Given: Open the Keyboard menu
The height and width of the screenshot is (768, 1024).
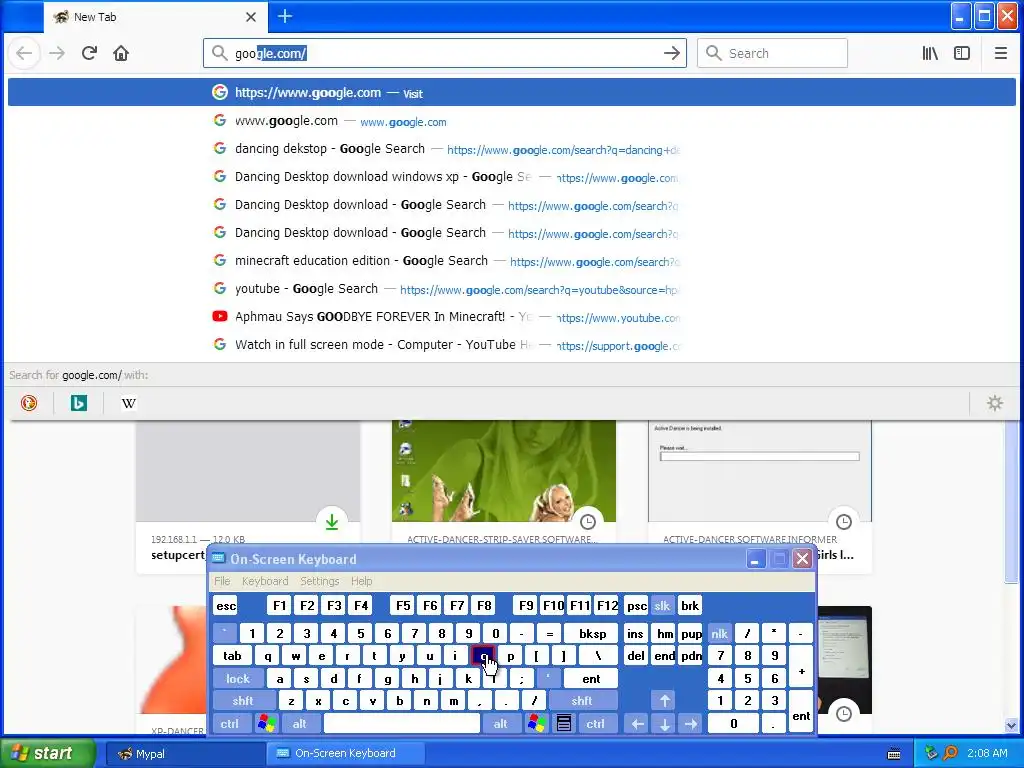Looking at the screenshot, I should 264,581.
